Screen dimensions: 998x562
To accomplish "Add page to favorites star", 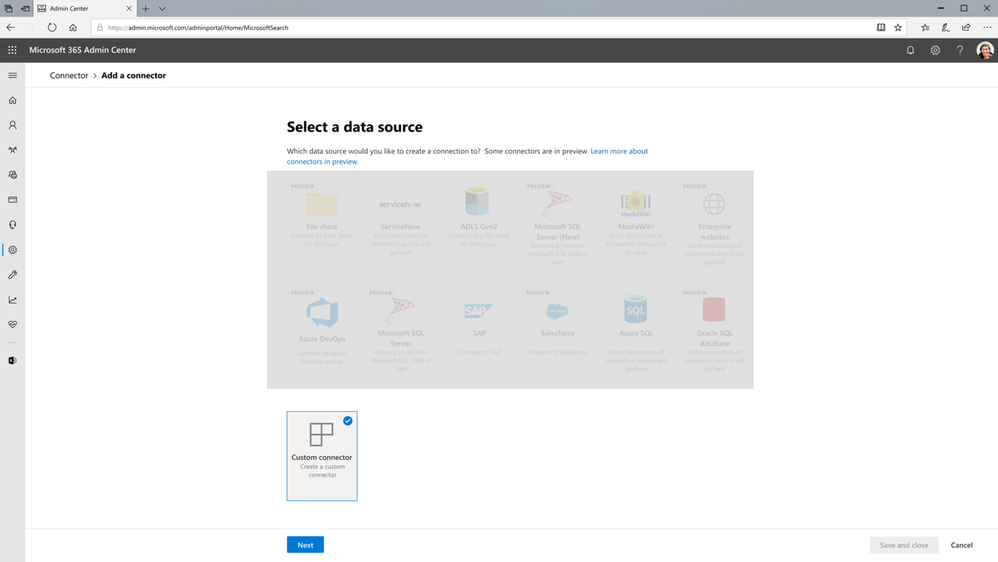I will click(x=898, y=27).
